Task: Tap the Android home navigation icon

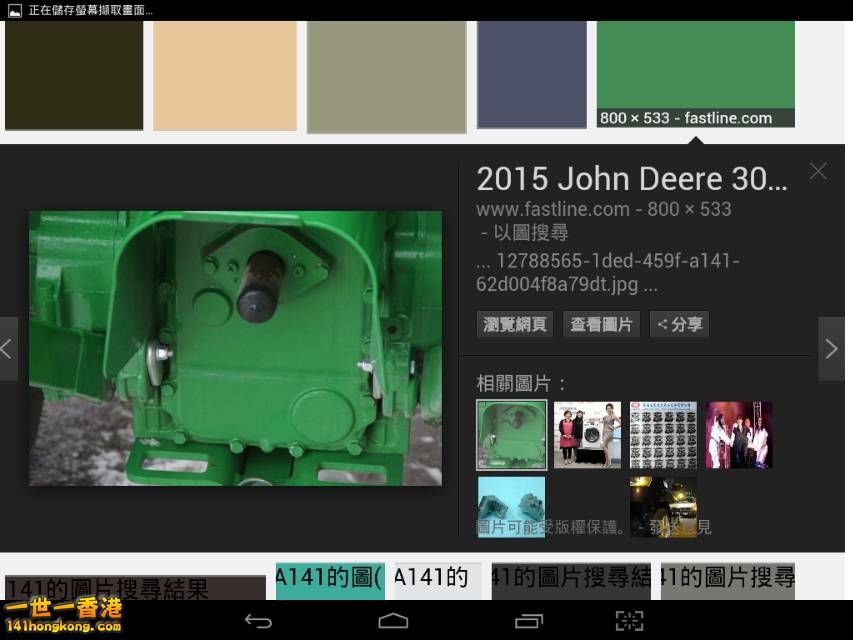Action: [393, 621]
